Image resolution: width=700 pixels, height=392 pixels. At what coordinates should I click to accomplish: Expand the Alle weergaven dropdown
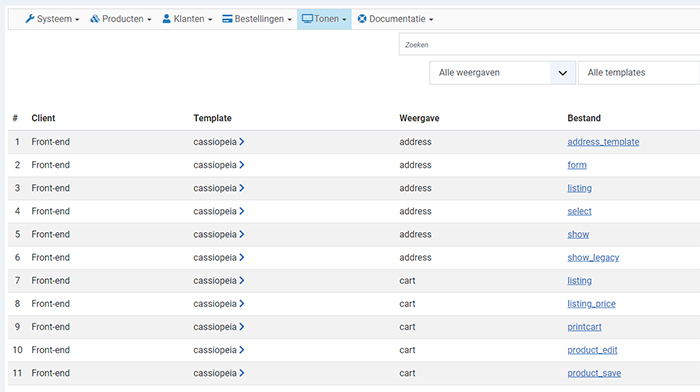(503, 73)
